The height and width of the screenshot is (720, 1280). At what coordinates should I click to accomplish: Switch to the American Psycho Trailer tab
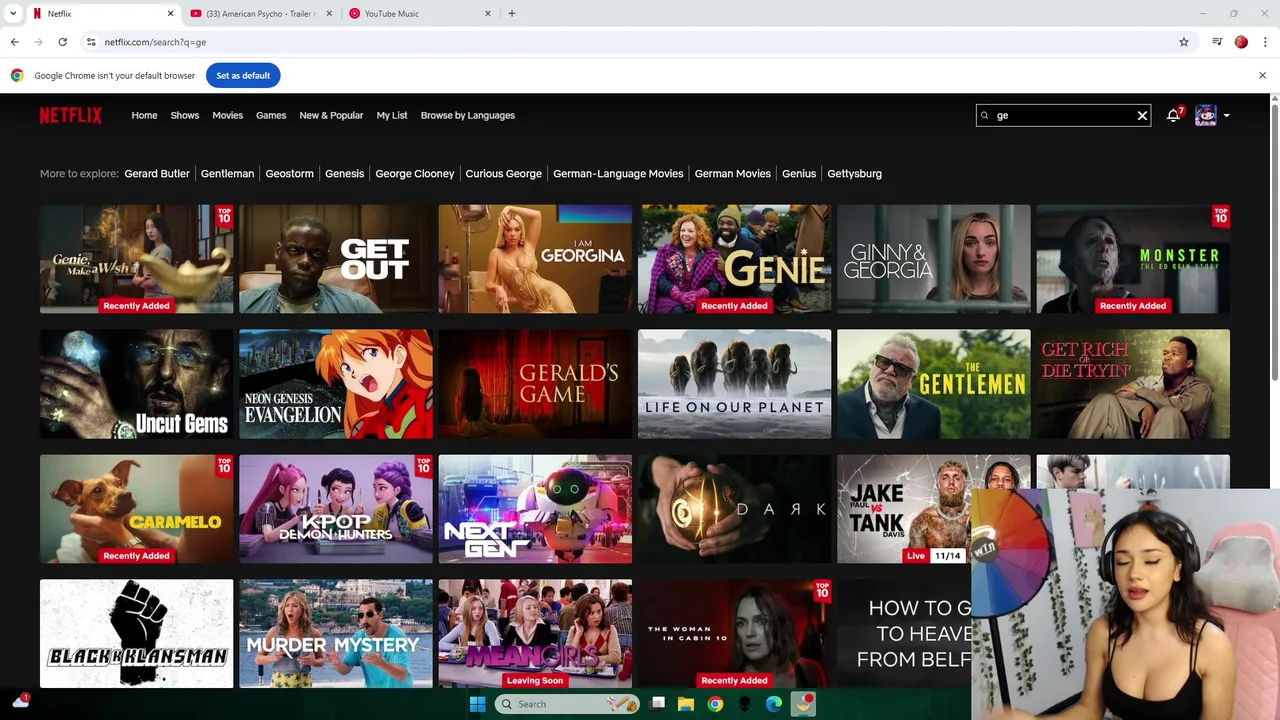click(260, 14)
